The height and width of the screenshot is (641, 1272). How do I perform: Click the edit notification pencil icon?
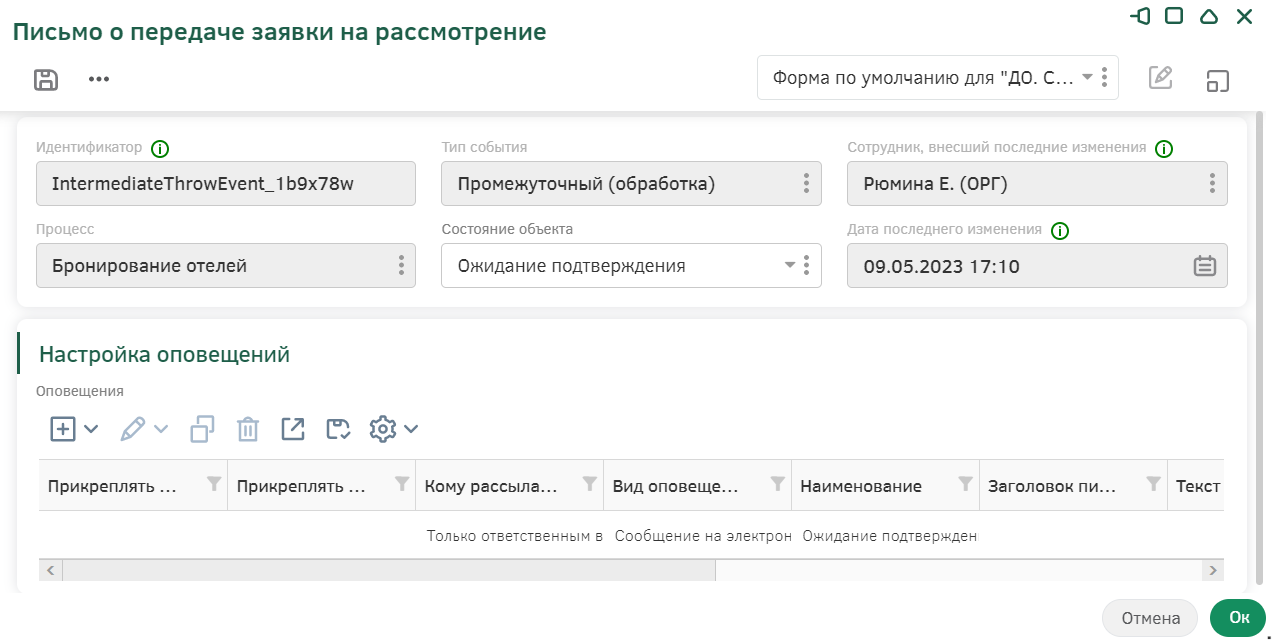(x=132, y=429)
